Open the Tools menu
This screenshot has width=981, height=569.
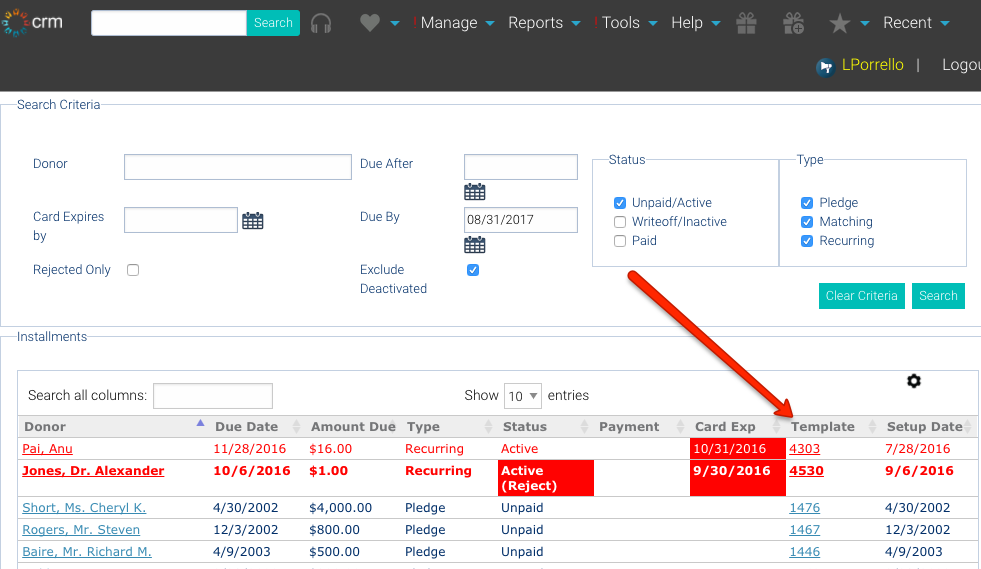[x=628, y=23]
